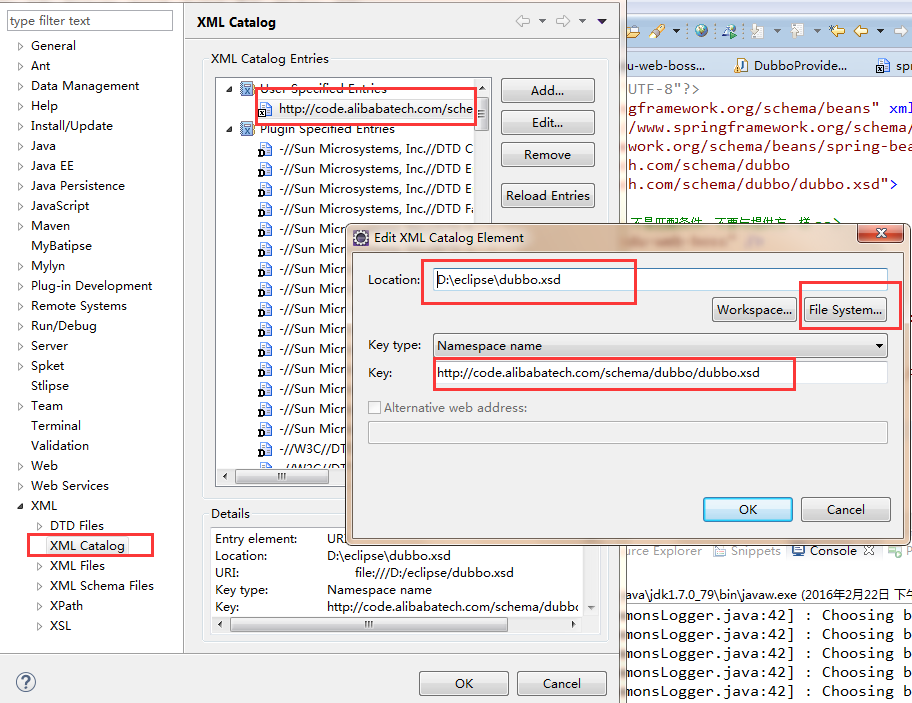Collapse the User Specified Entries group
The width and height of the screenshot is (912, 703).
click(229, 89)
